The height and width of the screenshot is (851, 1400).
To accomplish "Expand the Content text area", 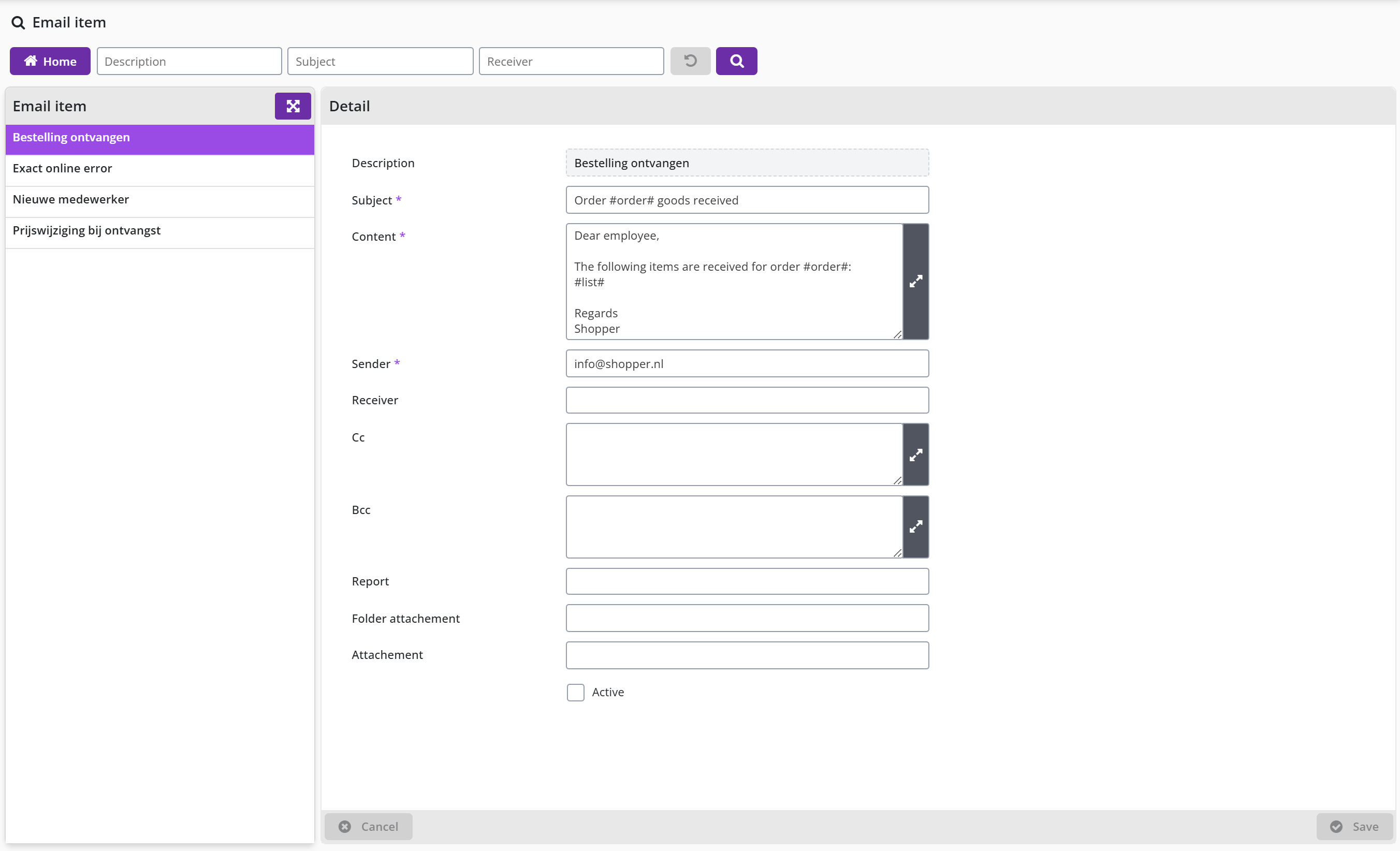I will point(915,281).
